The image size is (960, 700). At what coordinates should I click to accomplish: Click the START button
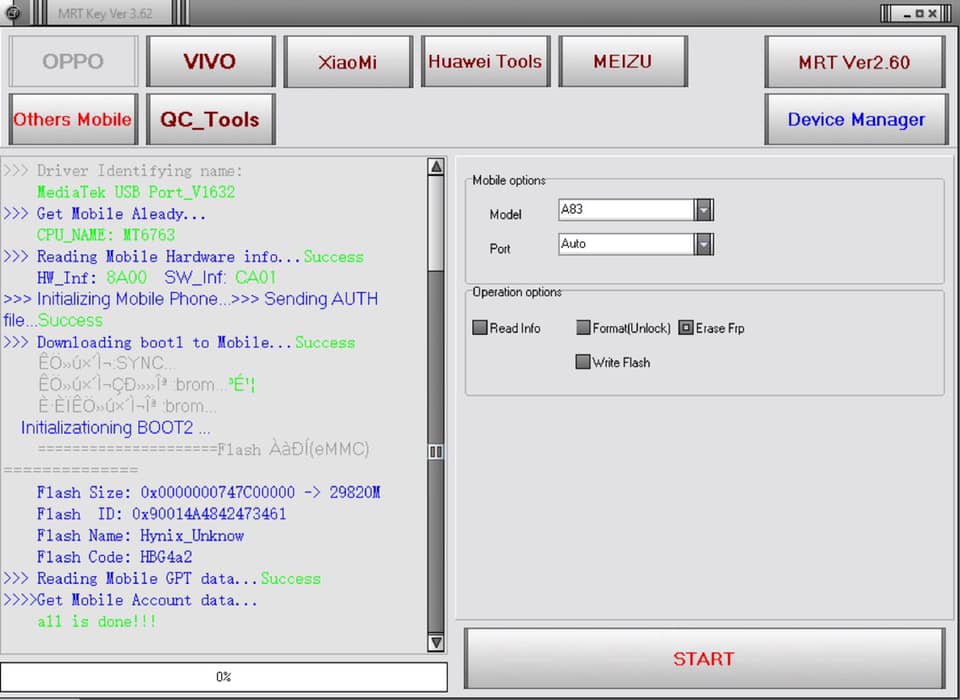click(704, 659)
